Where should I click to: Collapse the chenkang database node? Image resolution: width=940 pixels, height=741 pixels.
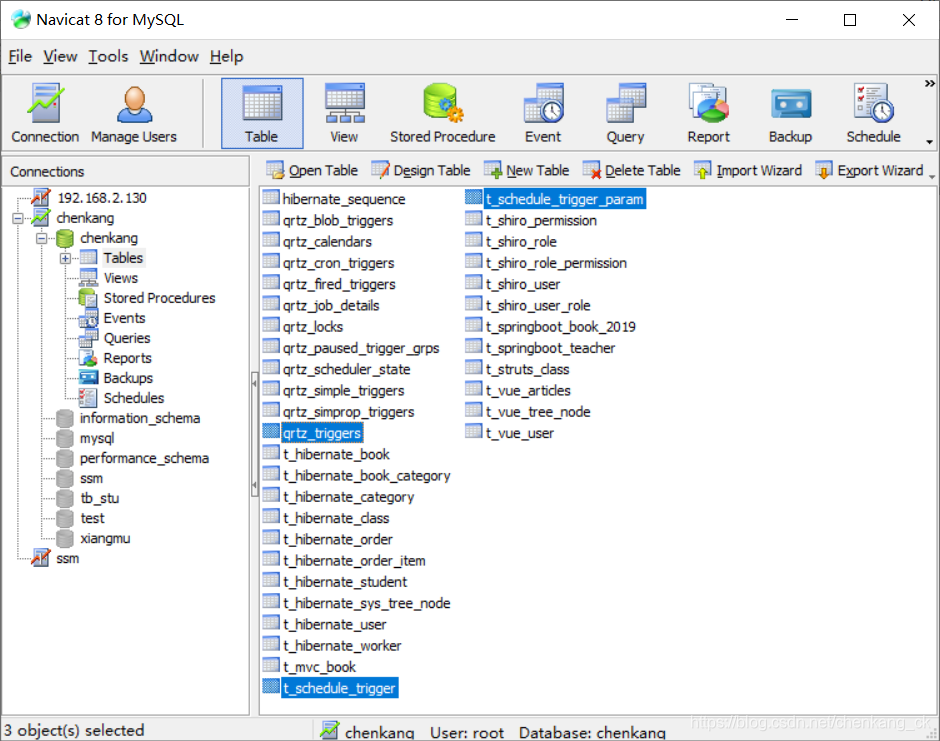(41, 239)
